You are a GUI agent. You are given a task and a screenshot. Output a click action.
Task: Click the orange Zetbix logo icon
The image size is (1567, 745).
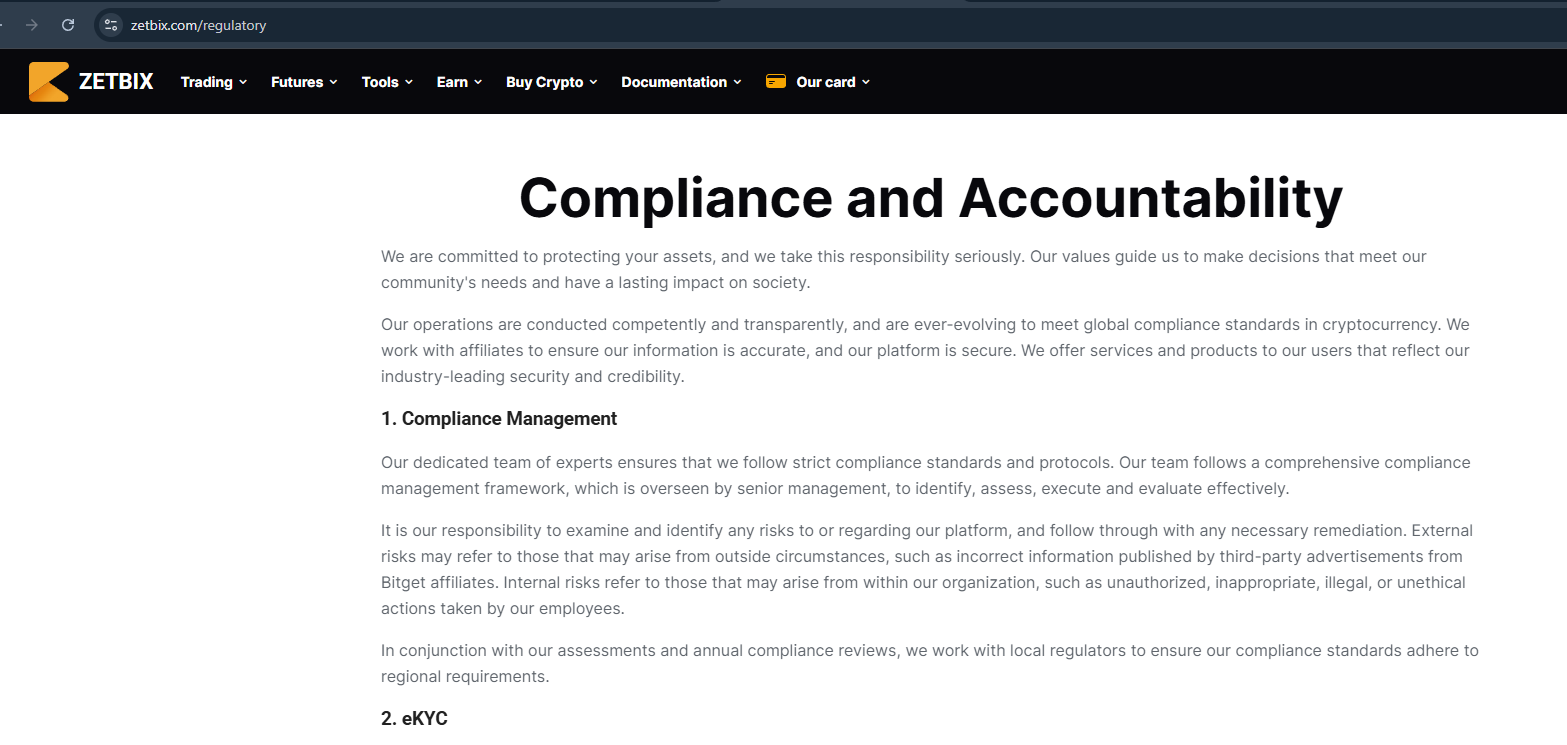[x=48, y=82]
